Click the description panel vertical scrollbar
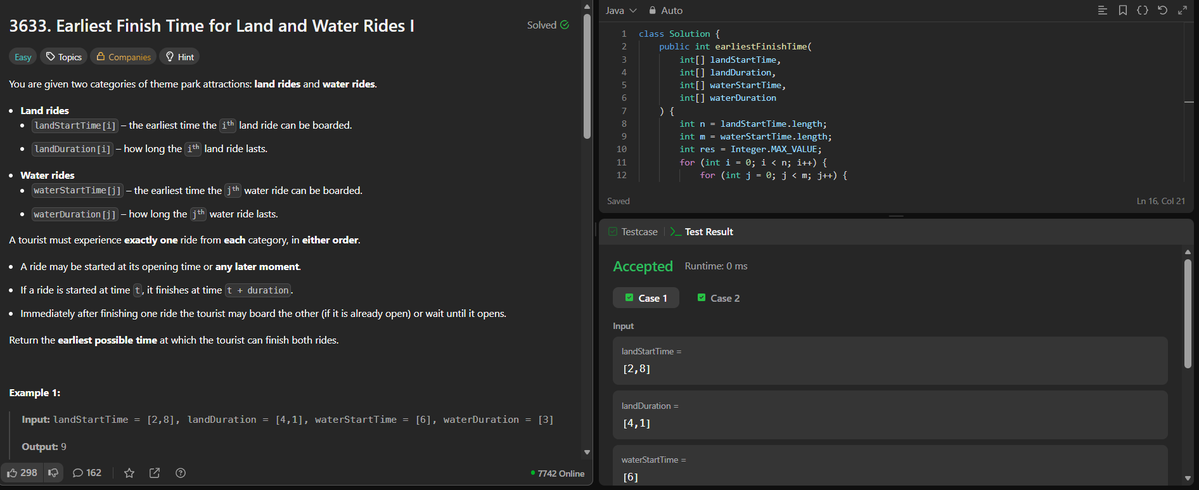Screen dimensions: 1199x490 587,76
